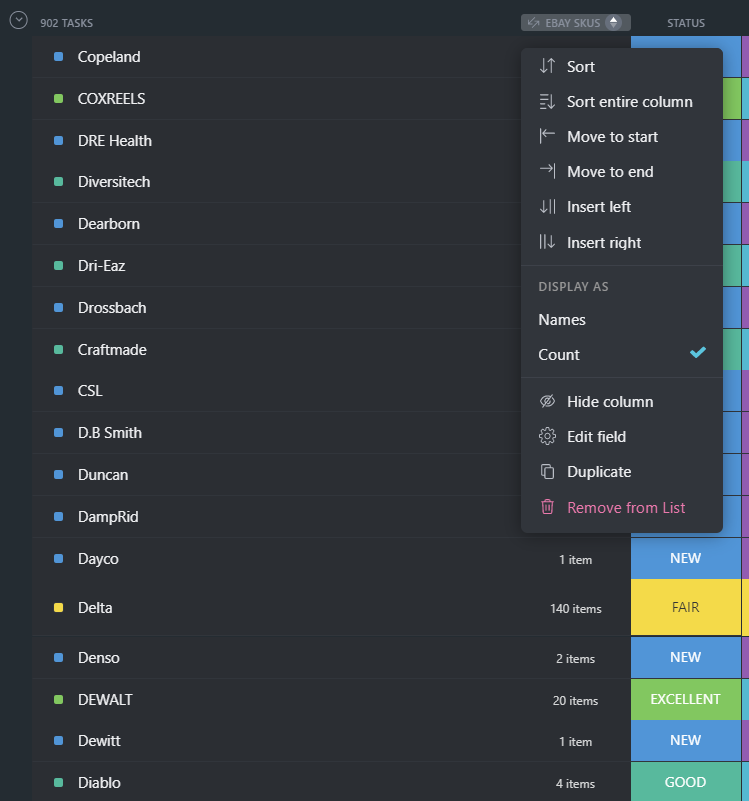The height and width of the screenshot is (801, 749).
Task: Click the gear icon beside Edit field
Action: [547, 436]
